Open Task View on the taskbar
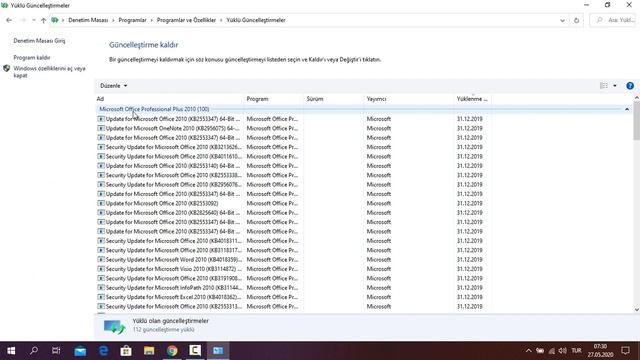The height and width of the screenshot is (360, 640). (56, 351)
